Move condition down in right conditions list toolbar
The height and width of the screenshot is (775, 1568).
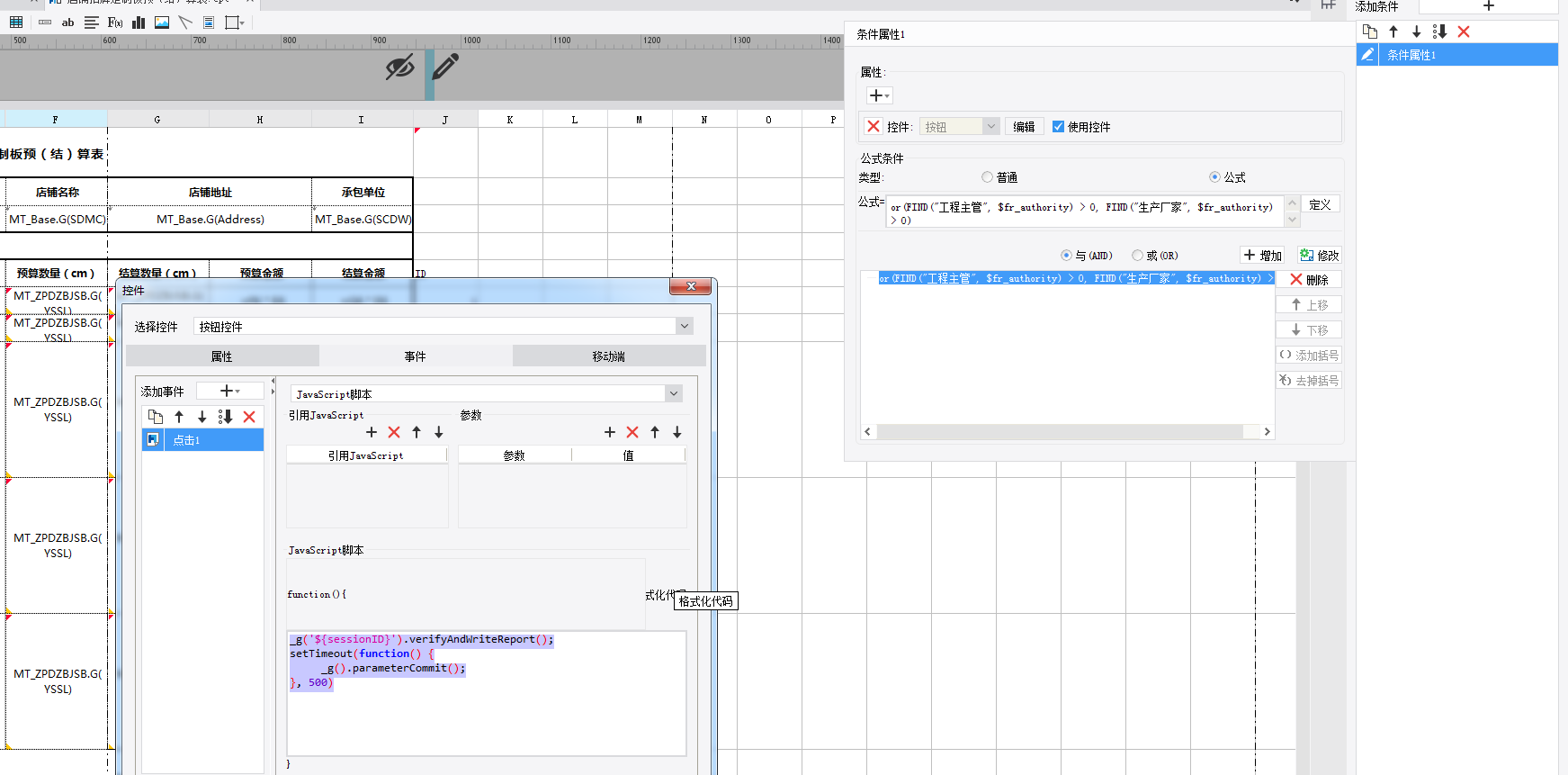click(x=1417, y=32)
